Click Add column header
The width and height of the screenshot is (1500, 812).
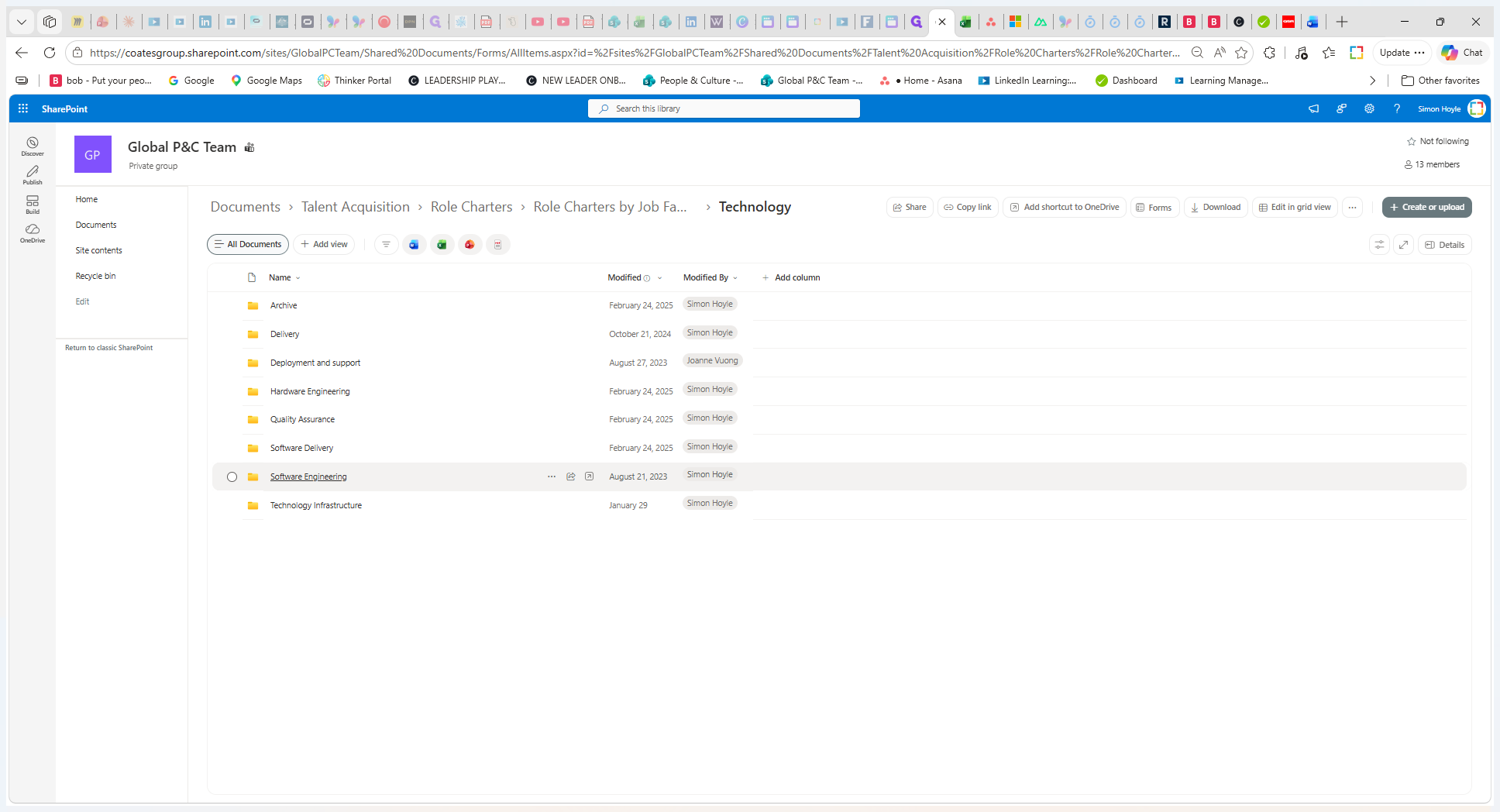[791, 277]
